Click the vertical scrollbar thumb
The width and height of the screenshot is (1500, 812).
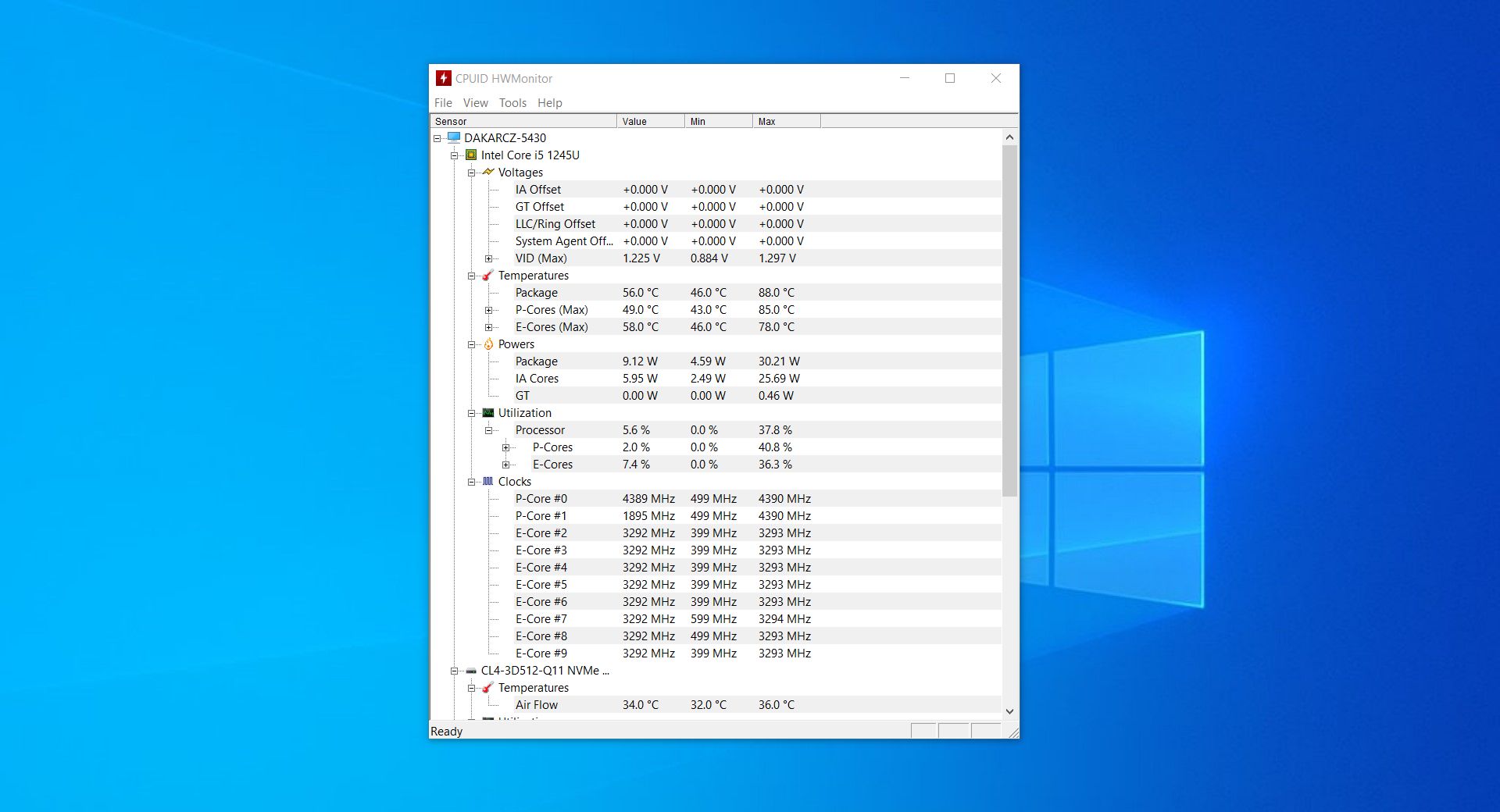[1009, 321]
